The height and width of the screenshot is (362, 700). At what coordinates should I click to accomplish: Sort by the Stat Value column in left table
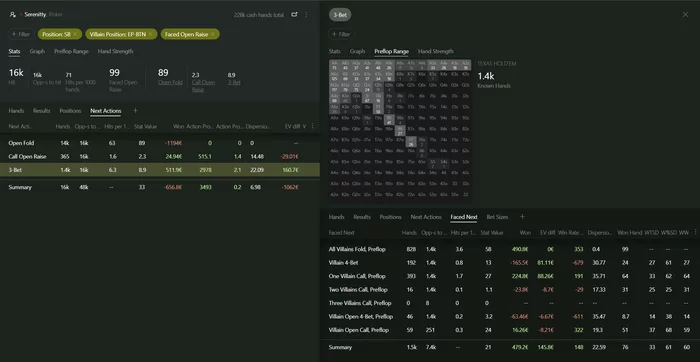point(145,126)
